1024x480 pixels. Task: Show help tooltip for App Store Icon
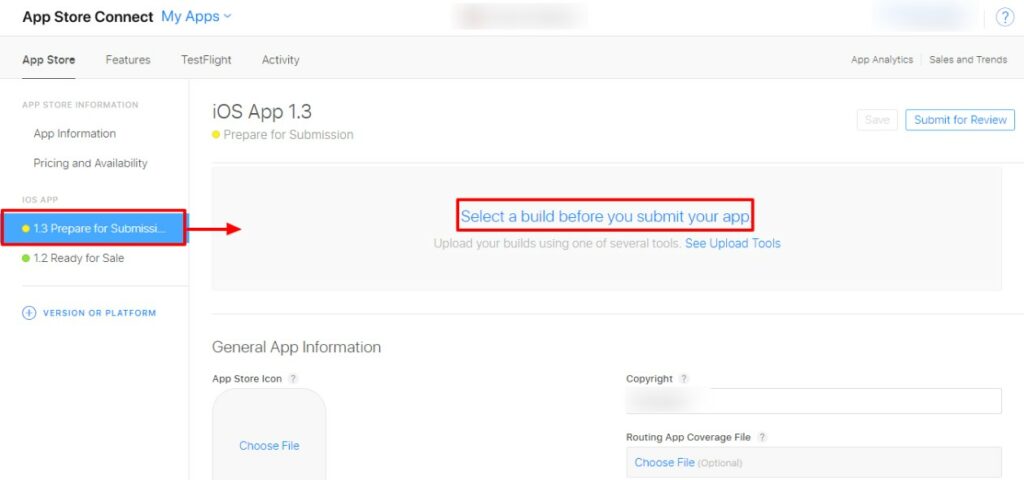click(293, 379)
